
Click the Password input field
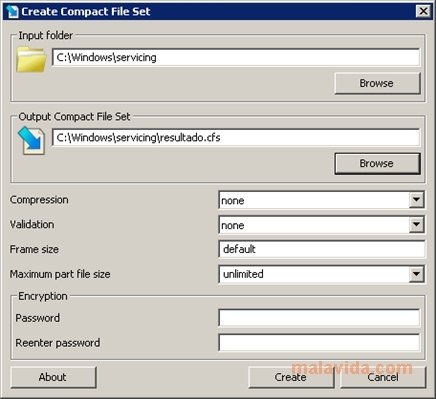tap(319, 318)
